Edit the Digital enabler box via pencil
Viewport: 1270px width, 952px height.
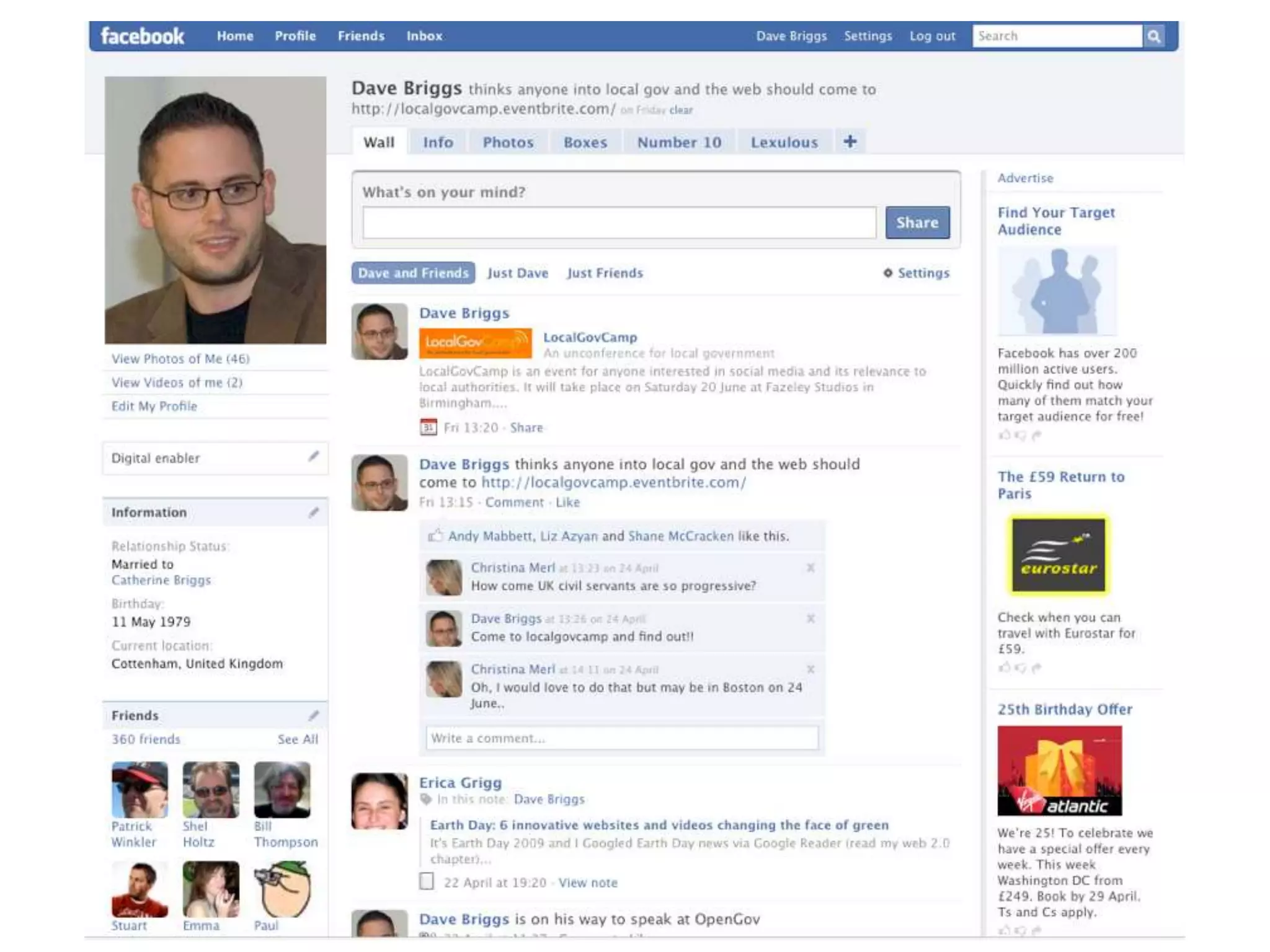tap(314, 457)
